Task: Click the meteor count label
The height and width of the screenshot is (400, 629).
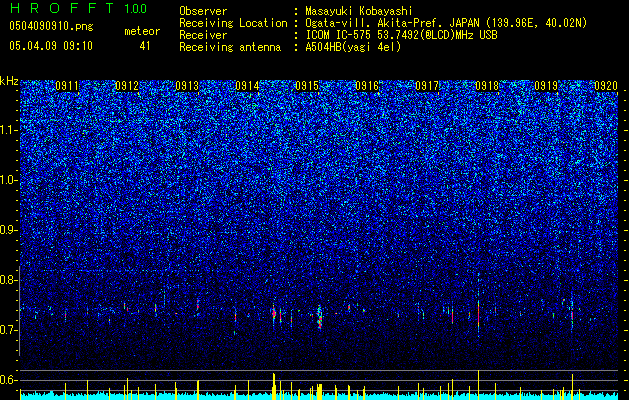Action: pyautogui.click(x=142, y=31)
